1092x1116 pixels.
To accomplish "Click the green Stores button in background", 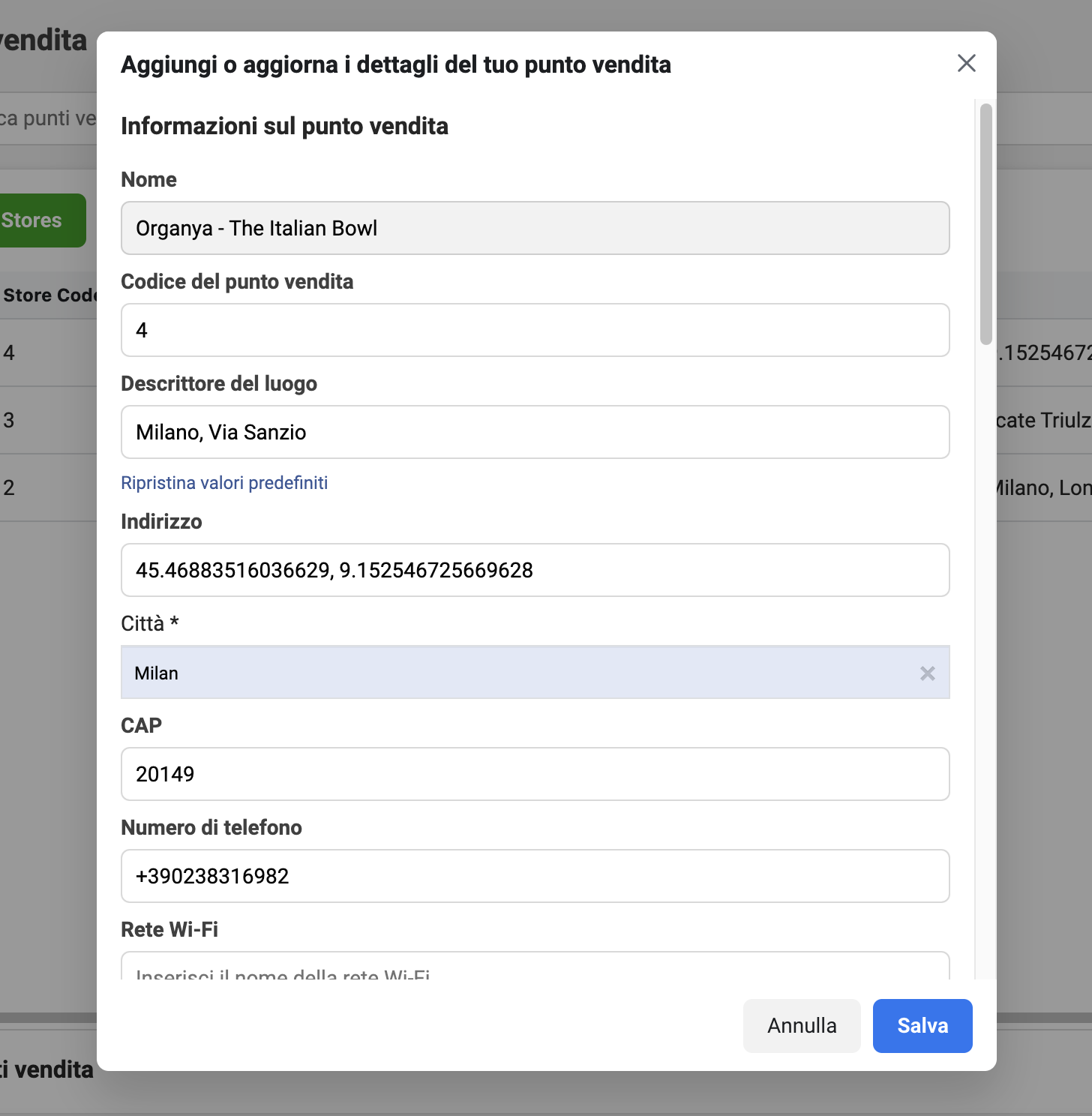I will pyautogui.click(x=43, y=220).
